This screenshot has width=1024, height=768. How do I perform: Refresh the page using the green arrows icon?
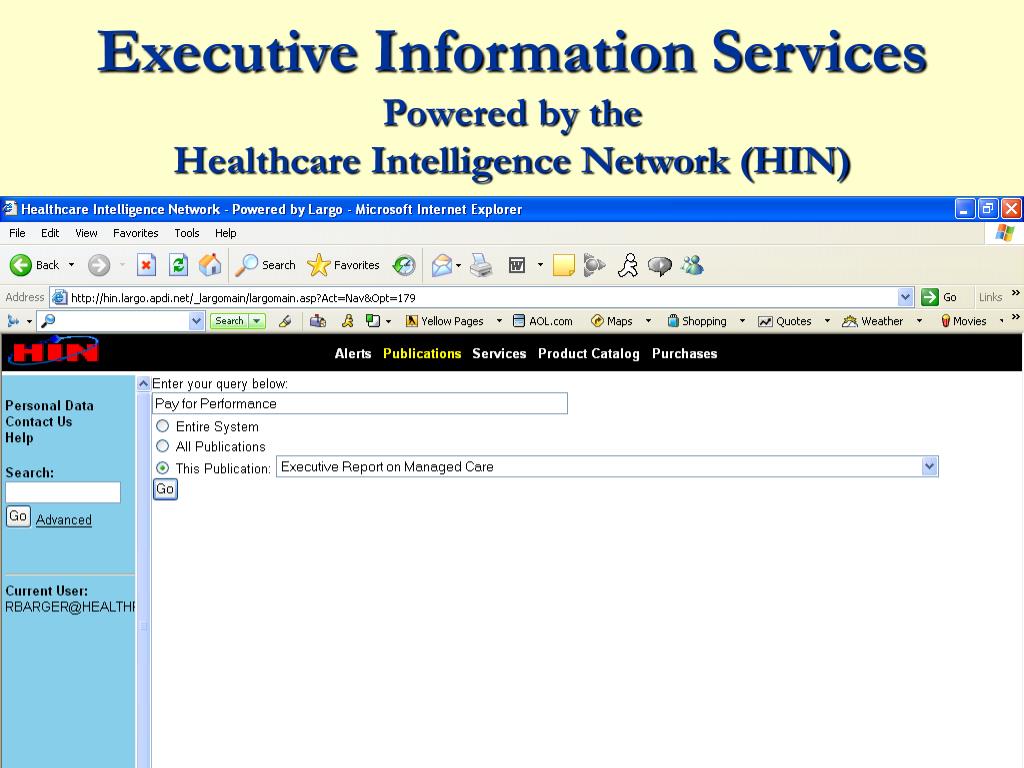[178, 265]
